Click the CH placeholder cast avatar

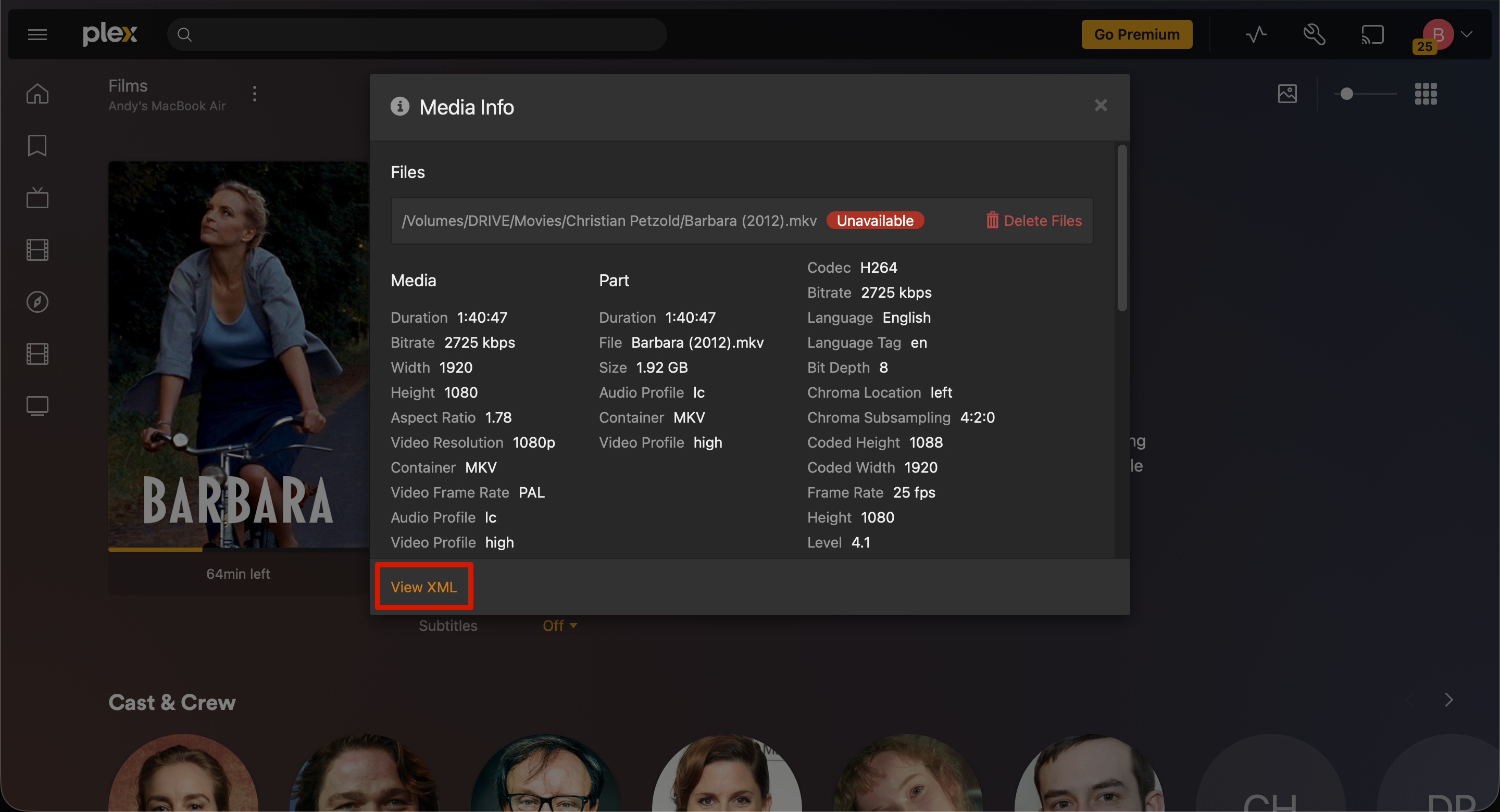coord(1271,773)
